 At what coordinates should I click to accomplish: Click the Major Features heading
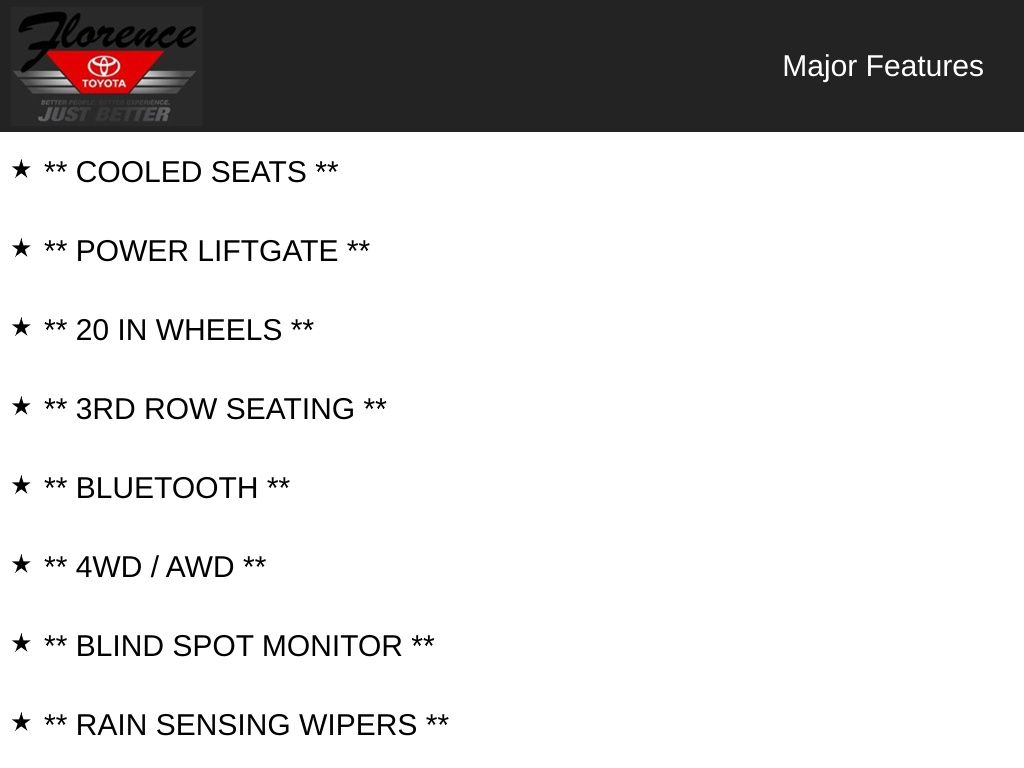coord(882,66)
